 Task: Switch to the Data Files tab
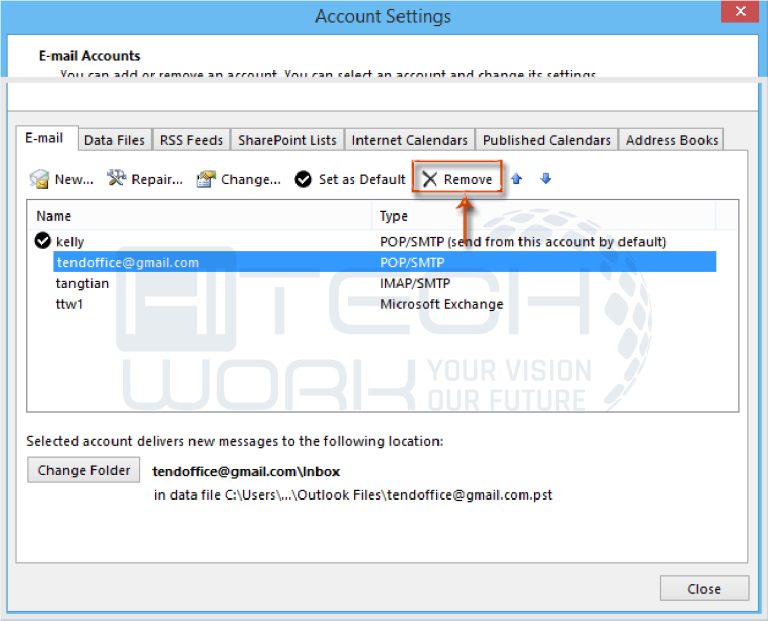point(115,140)
